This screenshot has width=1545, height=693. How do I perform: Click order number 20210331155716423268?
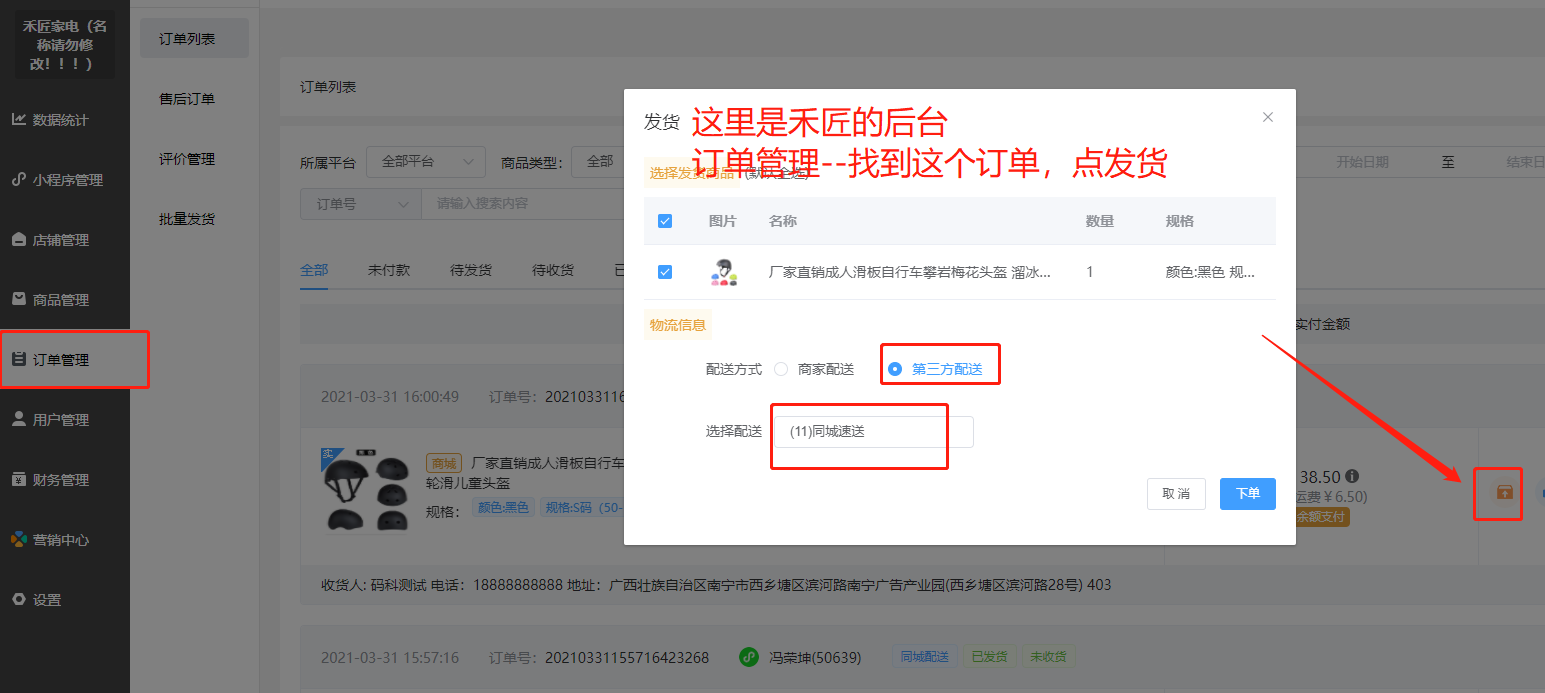click(x=627, y=658)
